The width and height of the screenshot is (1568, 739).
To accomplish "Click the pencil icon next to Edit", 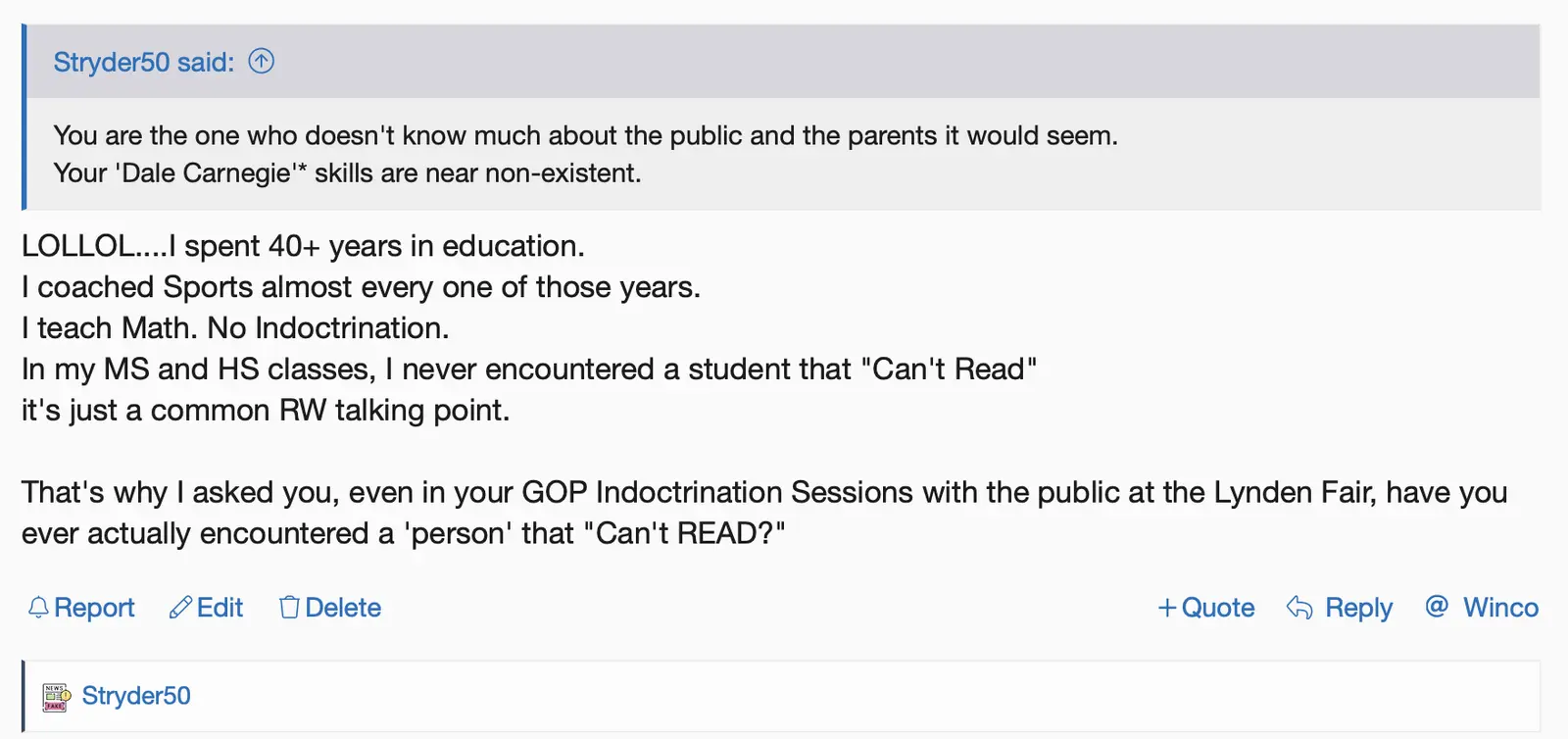I will (x=180, y=608).
